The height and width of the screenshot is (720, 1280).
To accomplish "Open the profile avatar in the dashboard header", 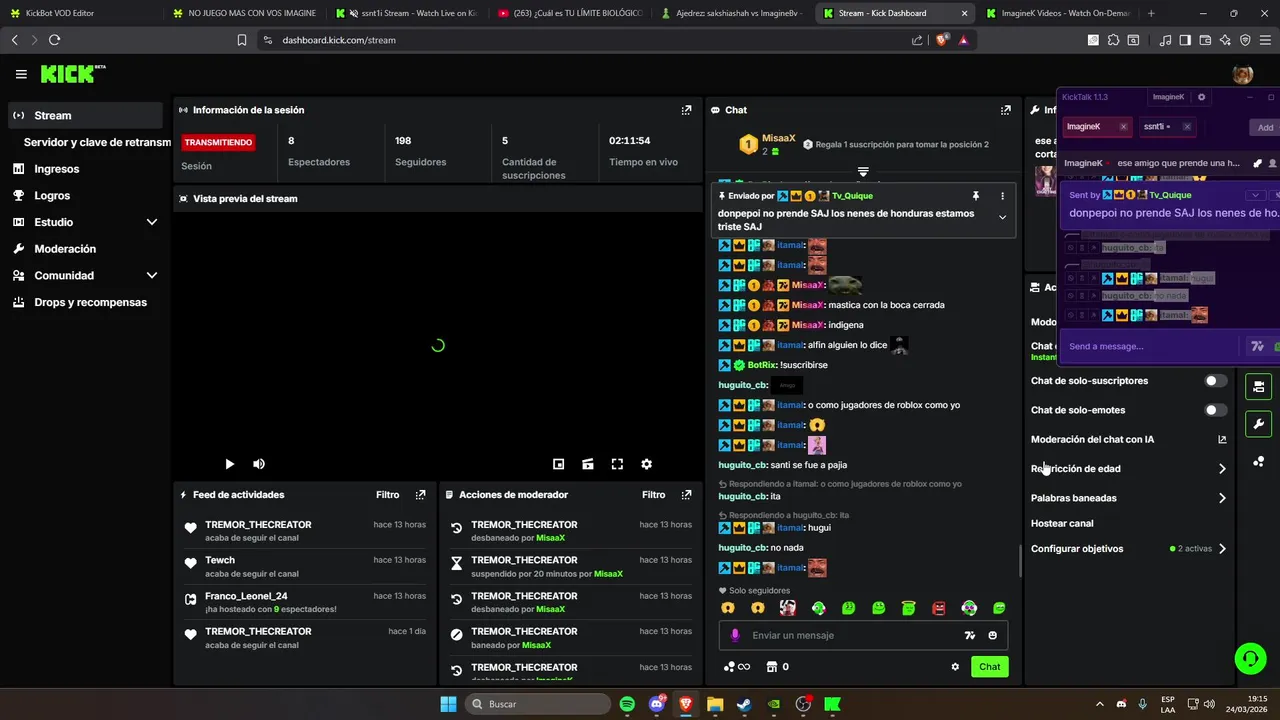I will [x=1243, y=74].
